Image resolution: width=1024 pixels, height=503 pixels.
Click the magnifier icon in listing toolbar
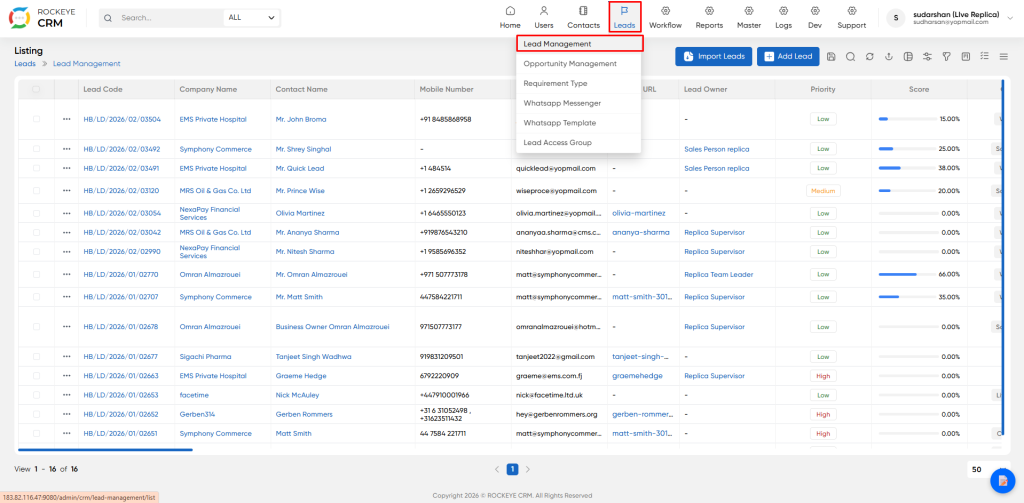point(850,57)
